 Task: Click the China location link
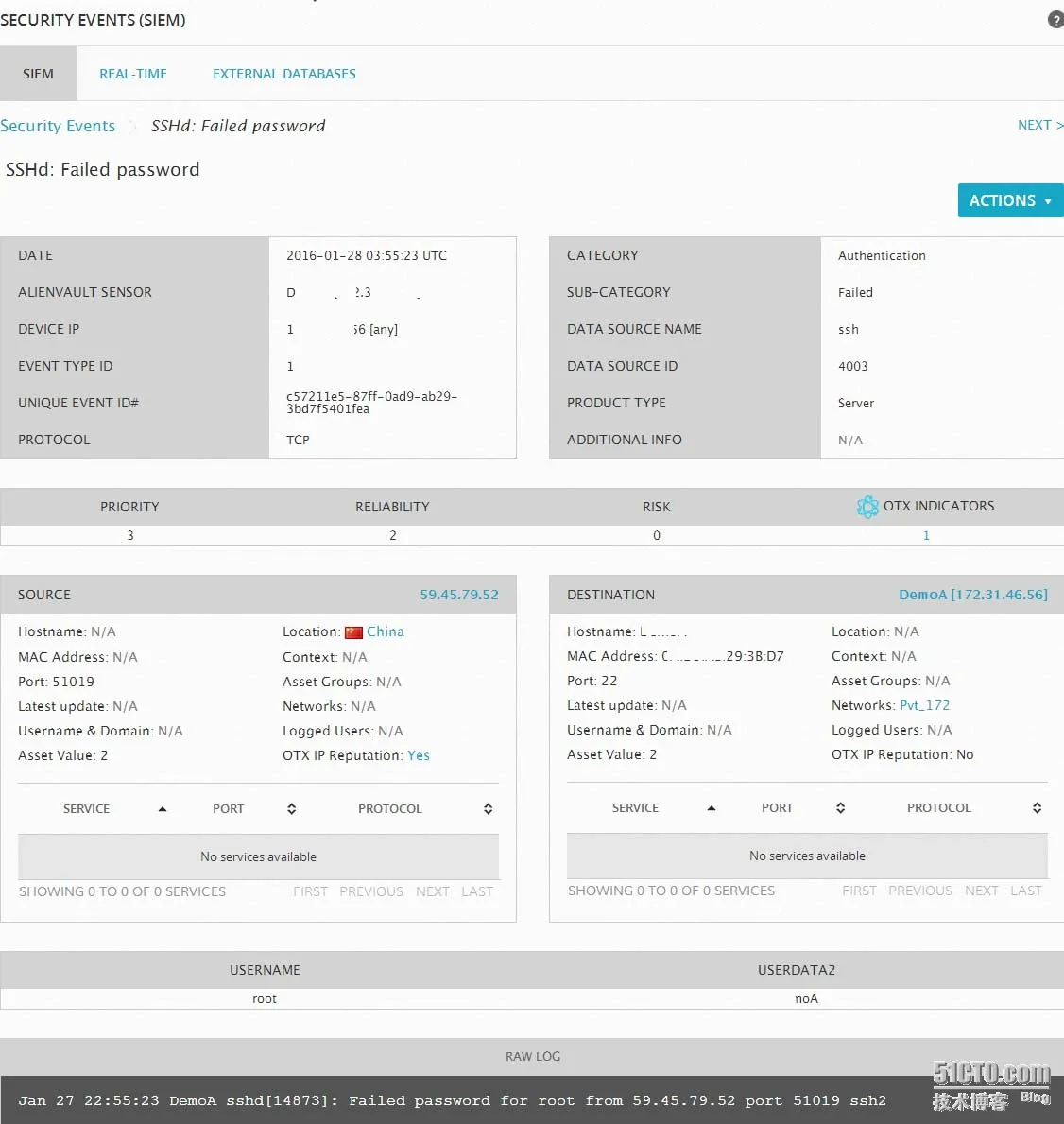[x=386, y=631]
